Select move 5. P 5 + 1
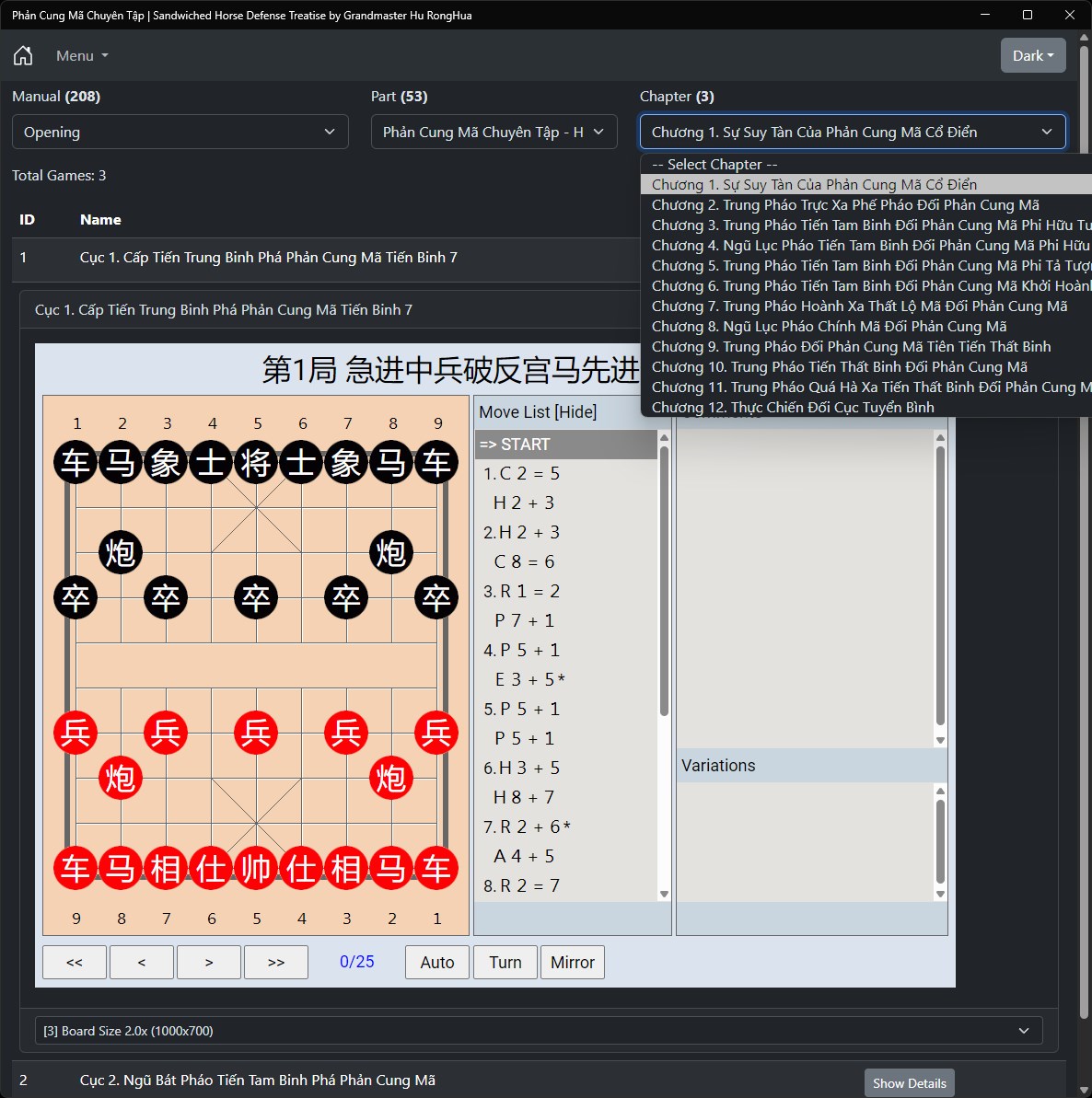1092x1098 pixels. 566,710
